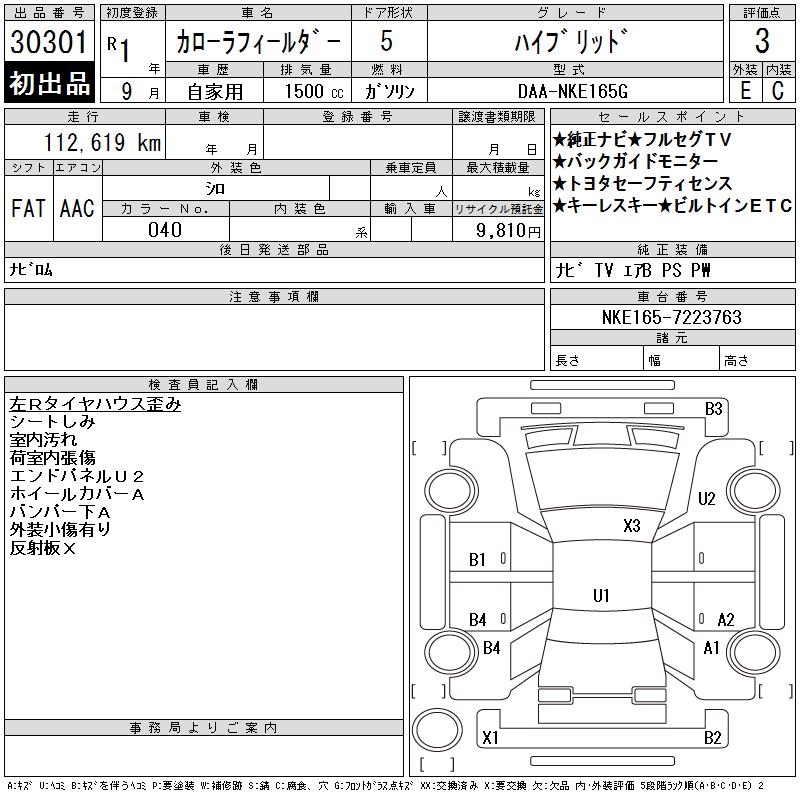This screenshot has width=800, height=800.
Task: Select recycle deposit 9,810円
Action: pyautogui.click(x=508, y=231)
